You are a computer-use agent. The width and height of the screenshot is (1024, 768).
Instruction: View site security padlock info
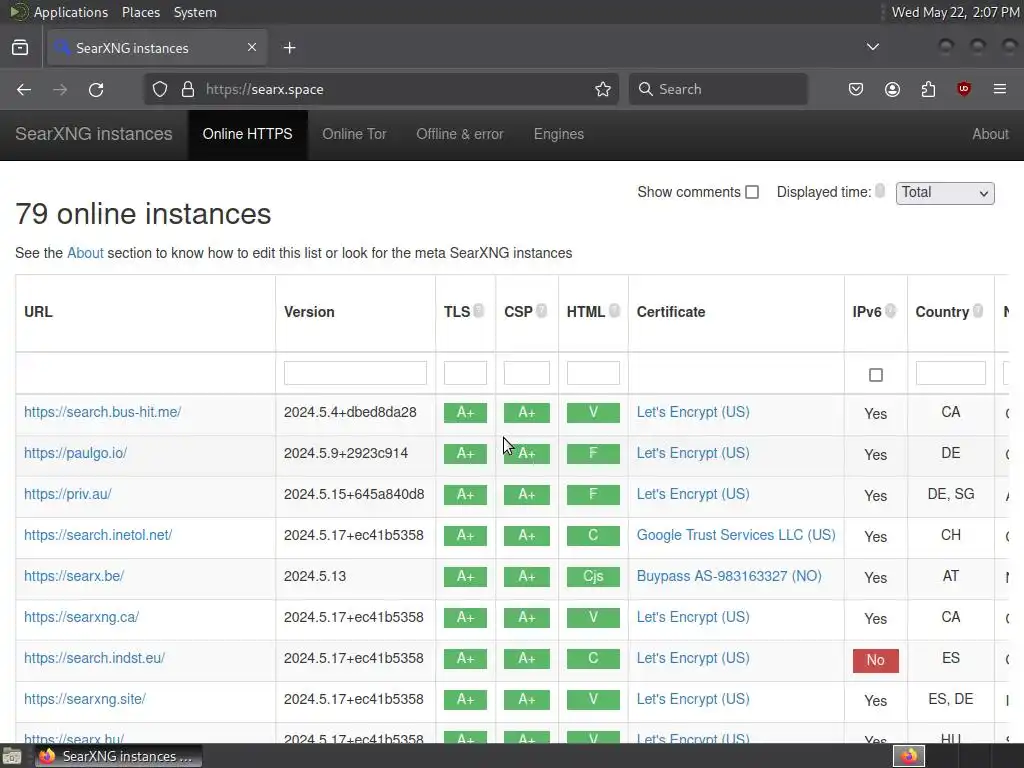pos(188,89)
